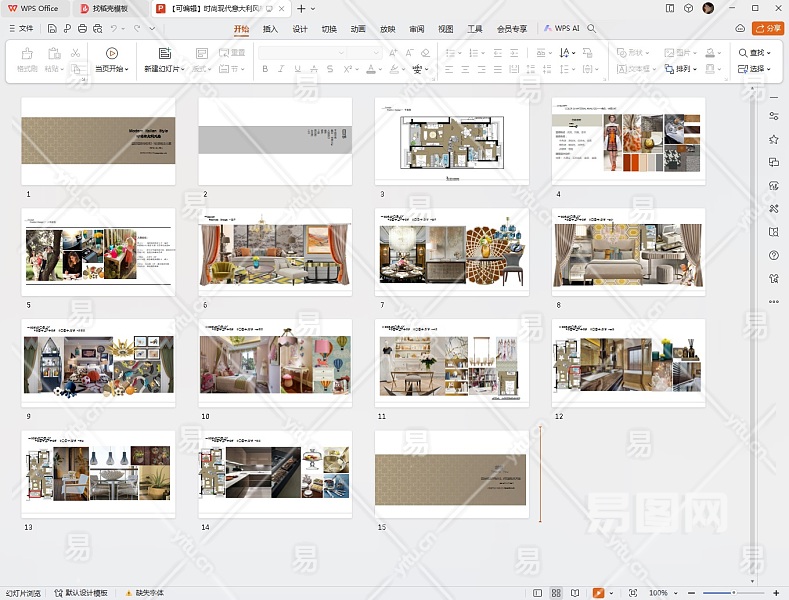The image size is (789, 600).
Task: Click the save icon in quick access toolbar
Action: pos(51,29)
